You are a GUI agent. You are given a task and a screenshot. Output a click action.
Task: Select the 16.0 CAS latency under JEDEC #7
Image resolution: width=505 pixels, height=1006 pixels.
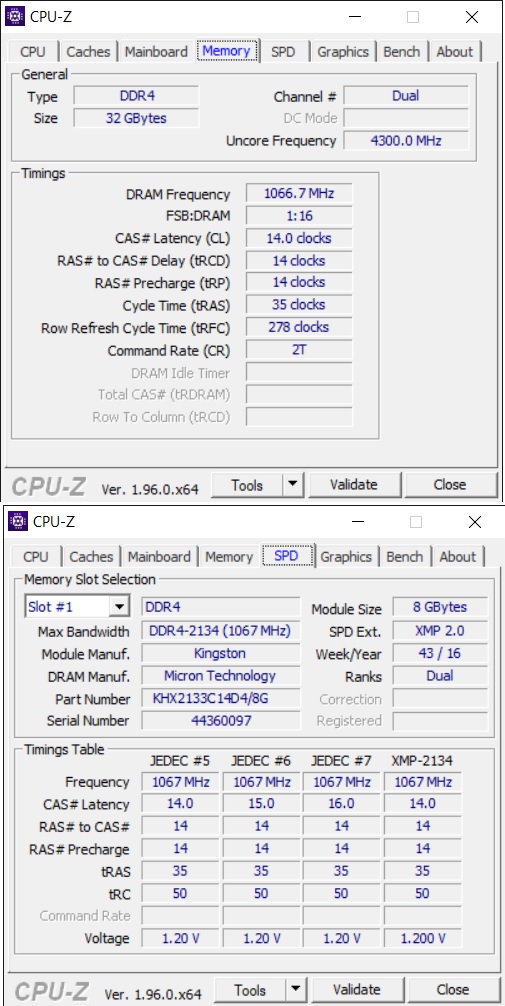(341, 803)
